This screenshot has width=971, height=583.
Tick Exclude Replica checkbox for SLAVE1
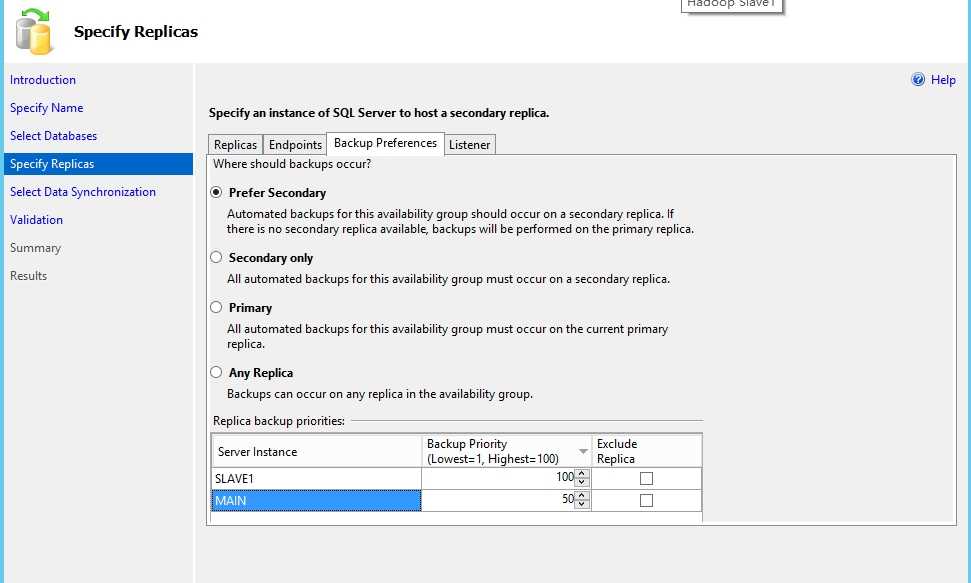pyautogui.click(x=646, y=478)
